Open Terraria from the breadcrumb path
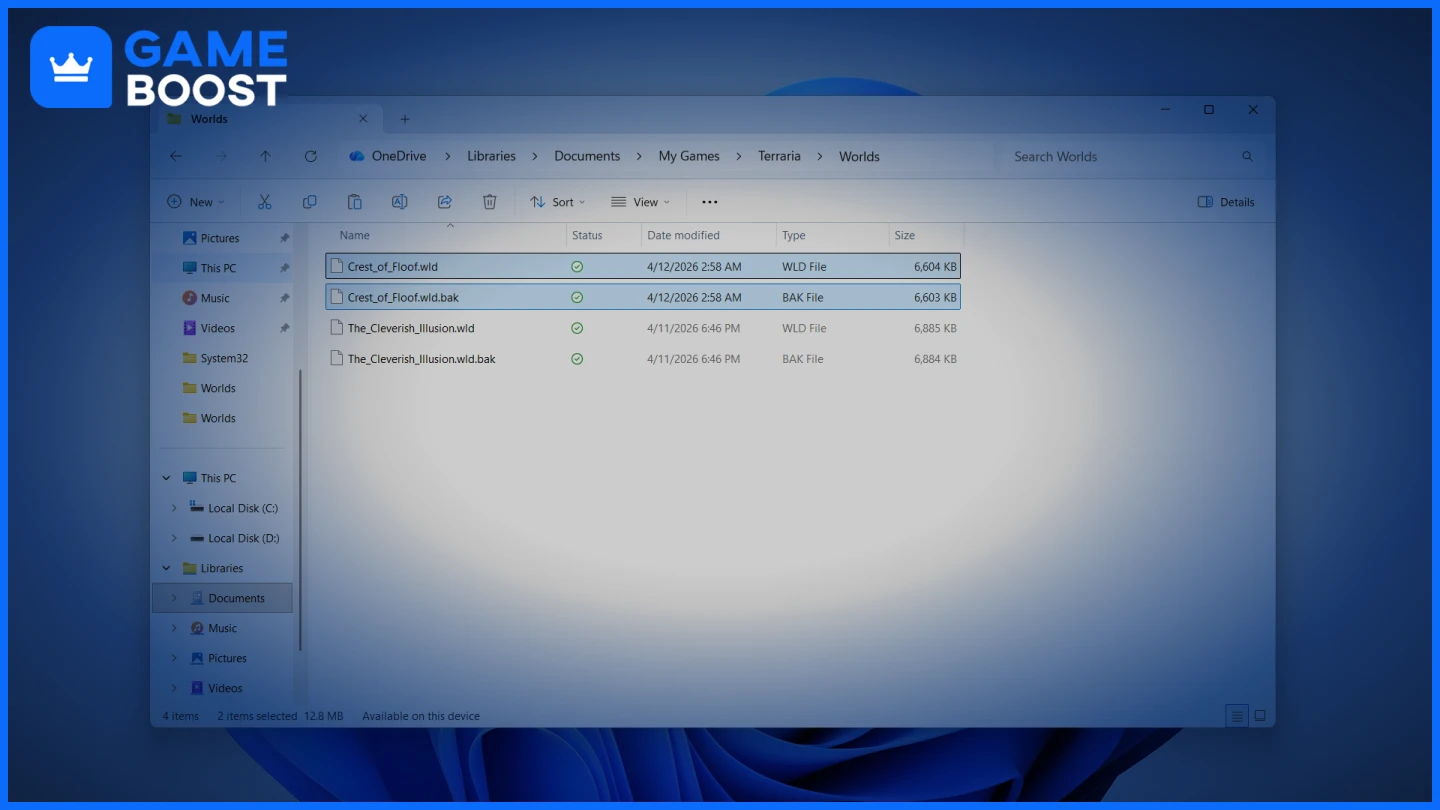 coord(779,156)
